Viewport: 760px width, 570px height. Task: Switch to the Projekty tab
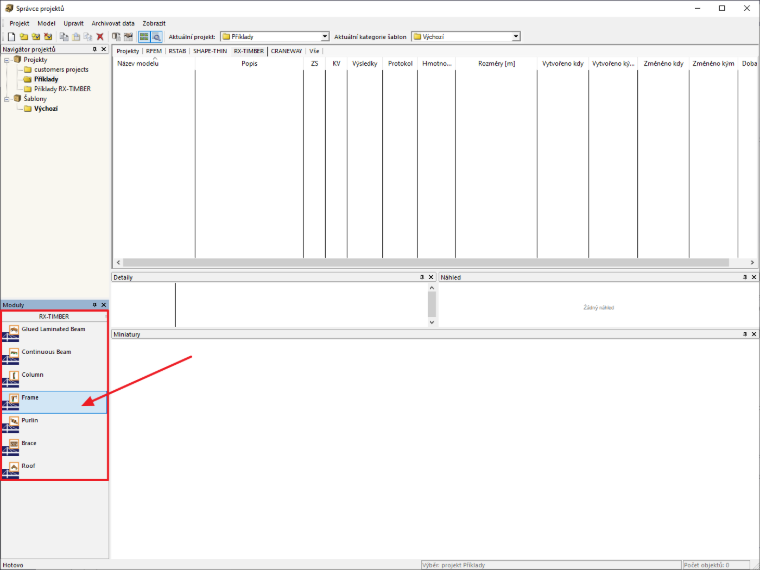point(127,51)
